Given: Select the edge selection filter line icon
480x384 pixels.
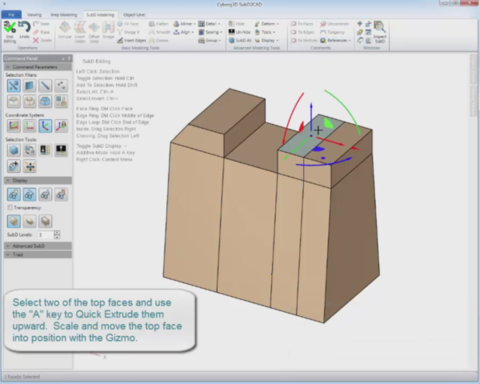Looking at the screenshot, I should [45, 86].
